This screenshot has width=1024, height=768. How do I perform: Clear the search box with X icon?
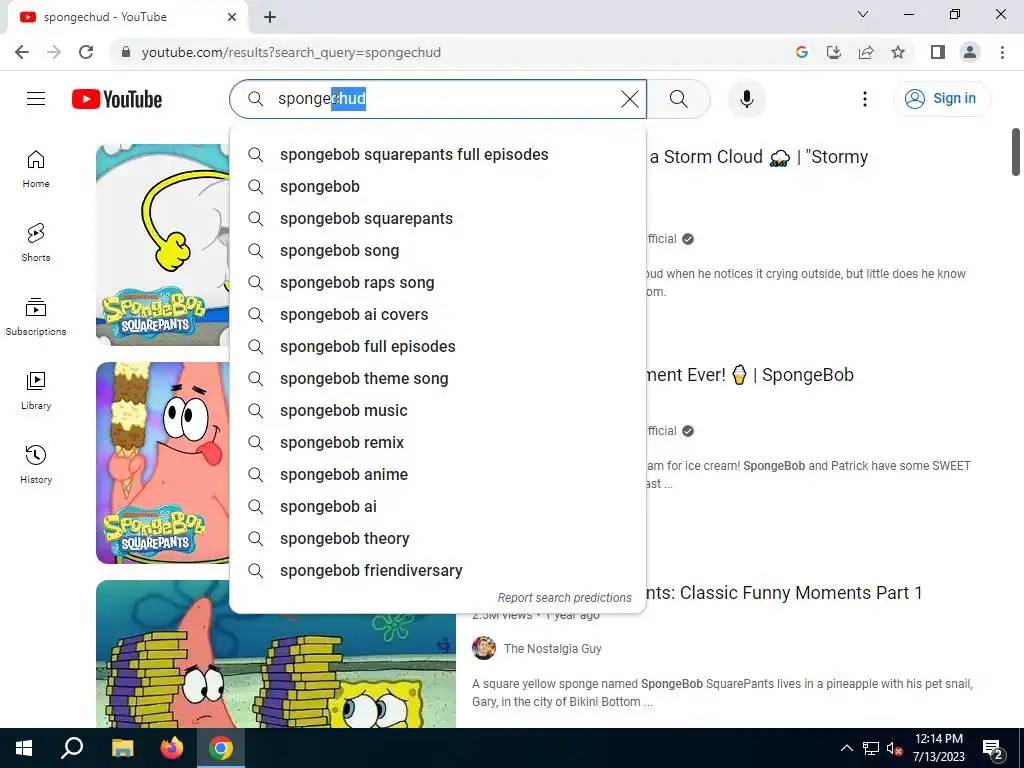[630, 99]
